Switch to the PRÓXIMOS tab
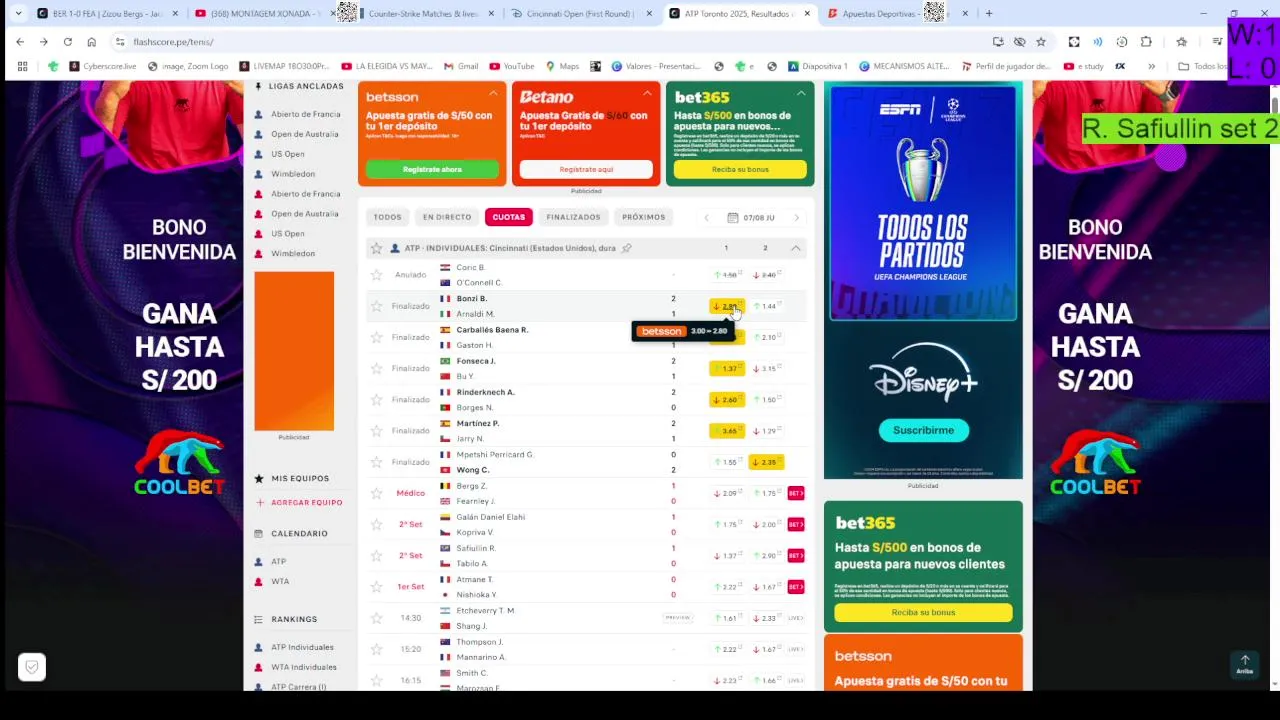The height and width of the screenshot is (720, 1280). pos(643,217)
